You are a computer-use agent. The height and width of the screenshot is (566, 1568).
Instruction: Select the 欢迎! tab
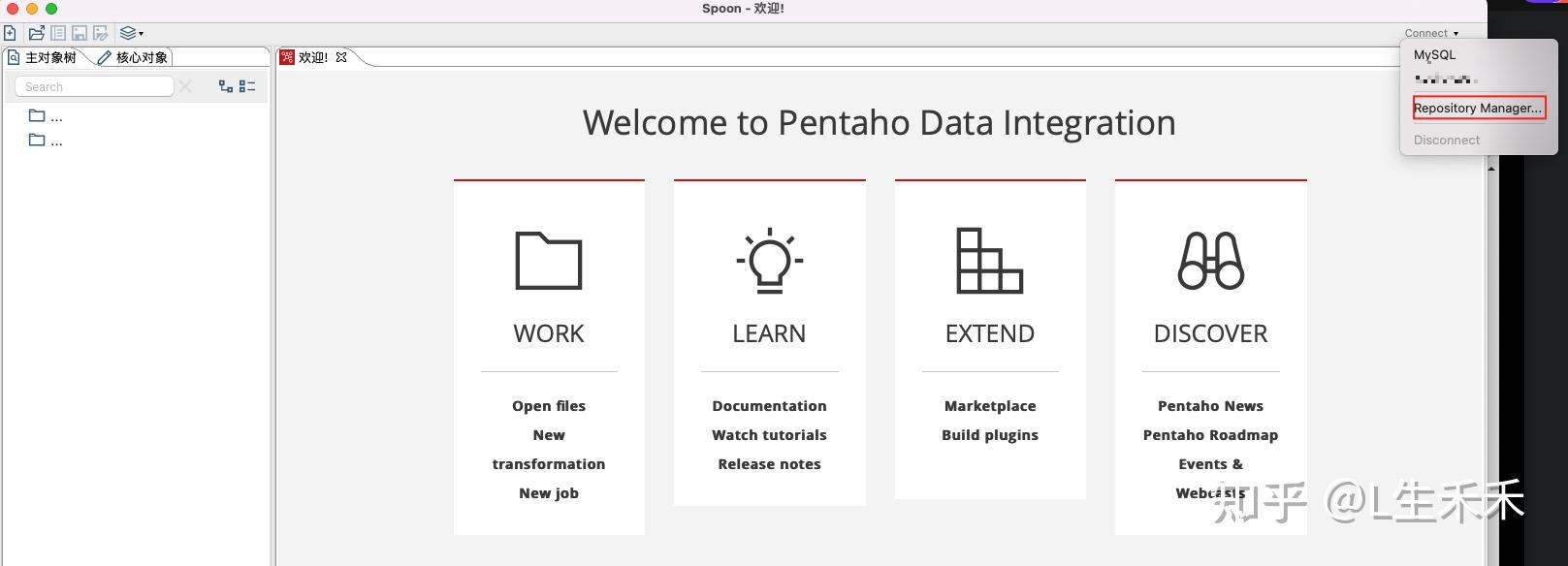click(312, 58)
